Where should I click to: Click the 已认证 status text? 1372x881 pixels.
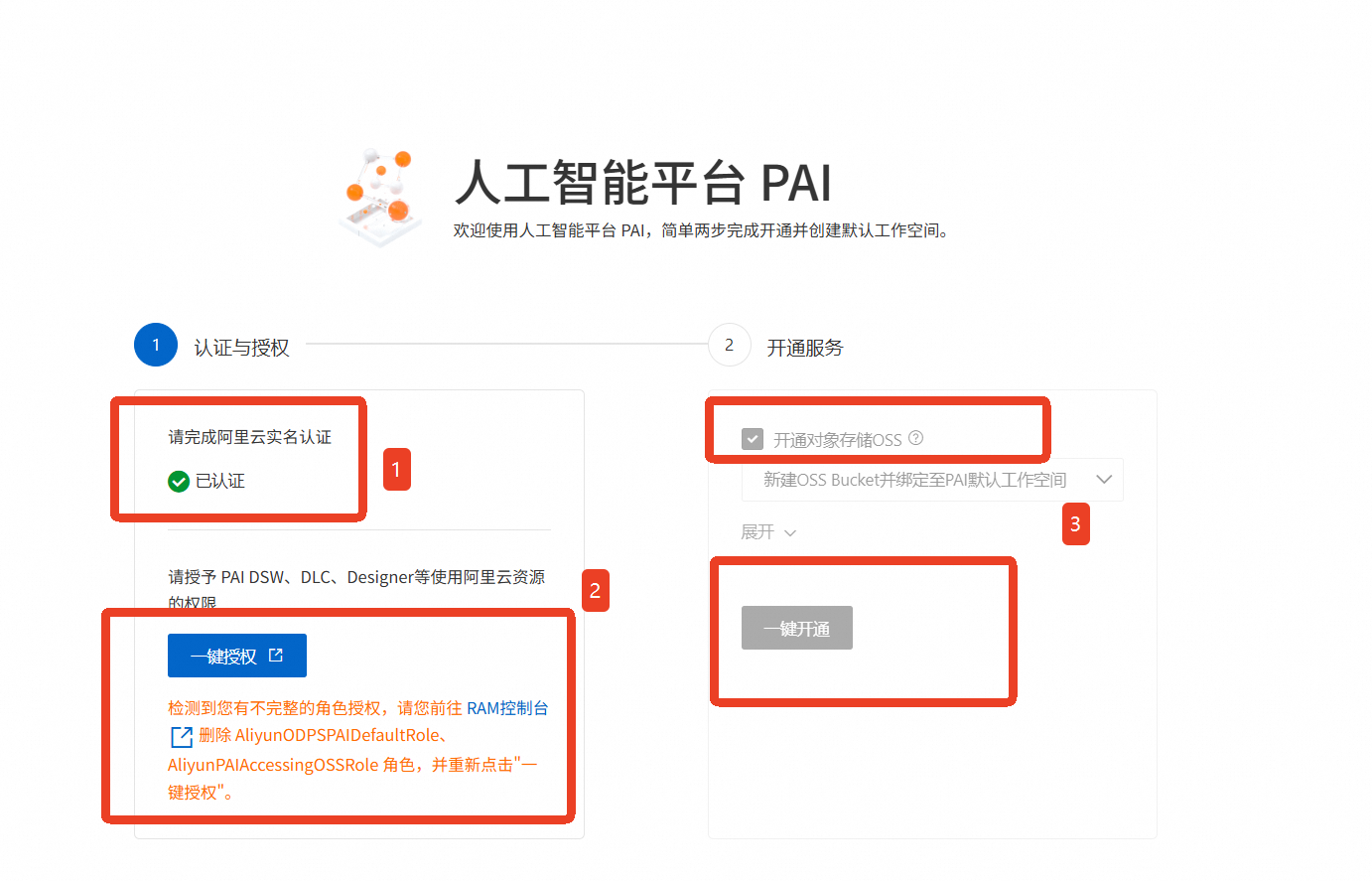pos(220,481)
